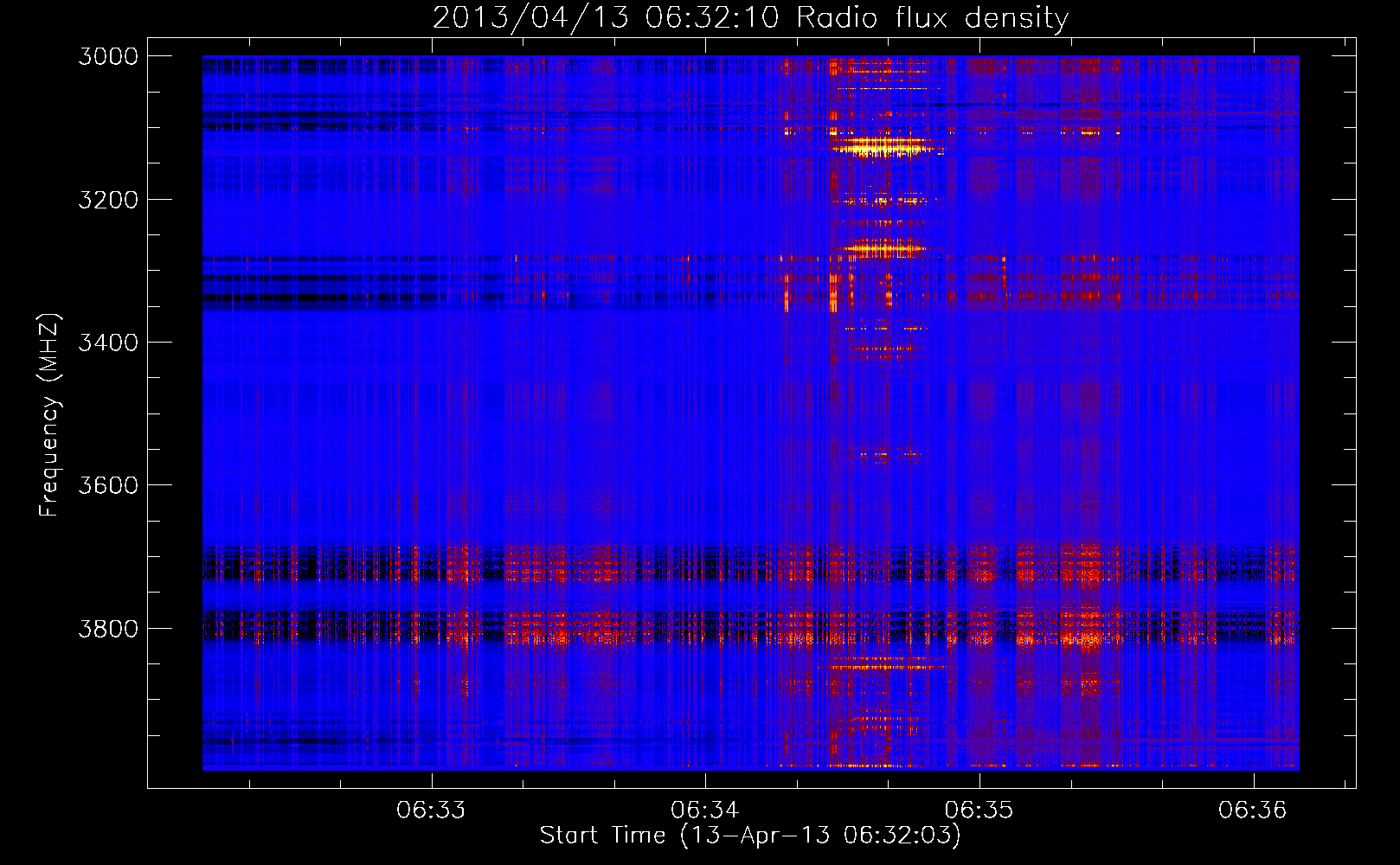The width and height of the screenshot is (1400, 865).
Task: Click the 06:35 time tick label
Action: click(x=979, y=811)
